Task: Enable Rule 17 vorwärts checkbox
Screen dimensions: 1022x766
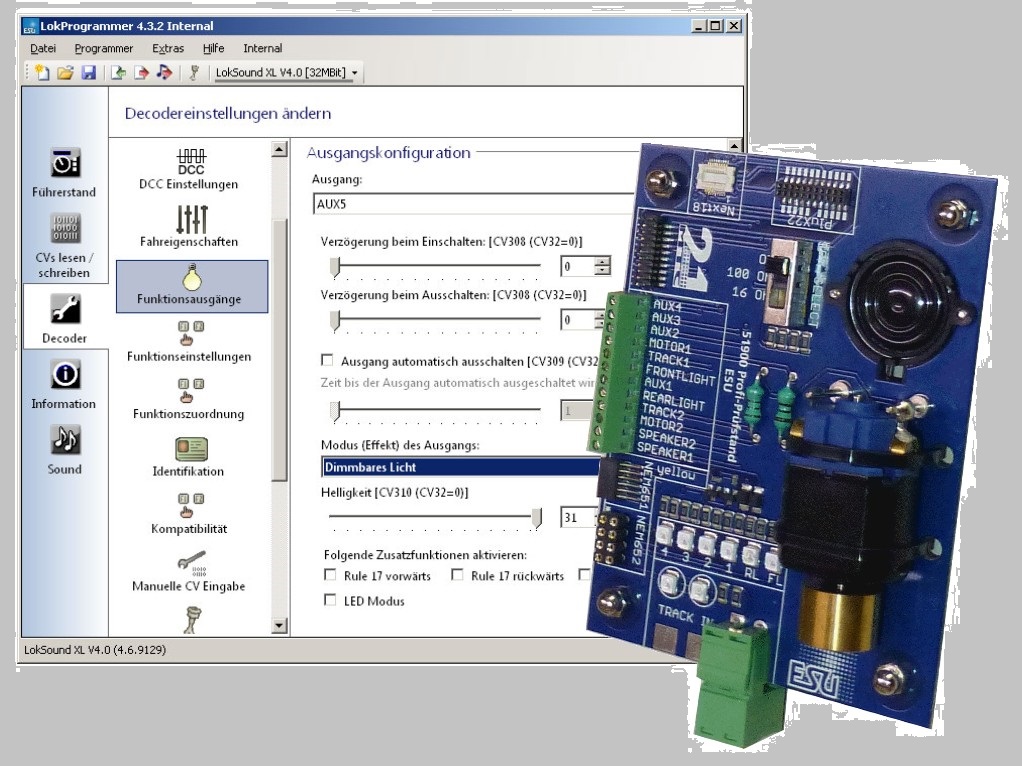Action: (330, 575)
